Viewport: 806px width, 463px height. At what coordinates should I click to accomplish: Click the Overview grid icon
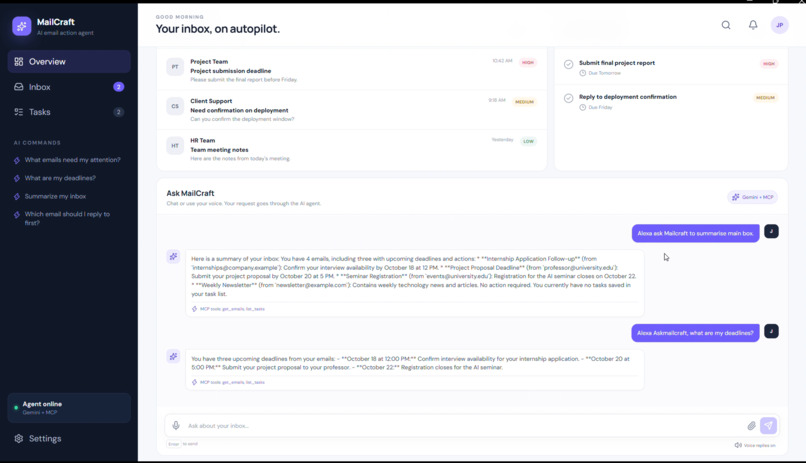[19, 62]
